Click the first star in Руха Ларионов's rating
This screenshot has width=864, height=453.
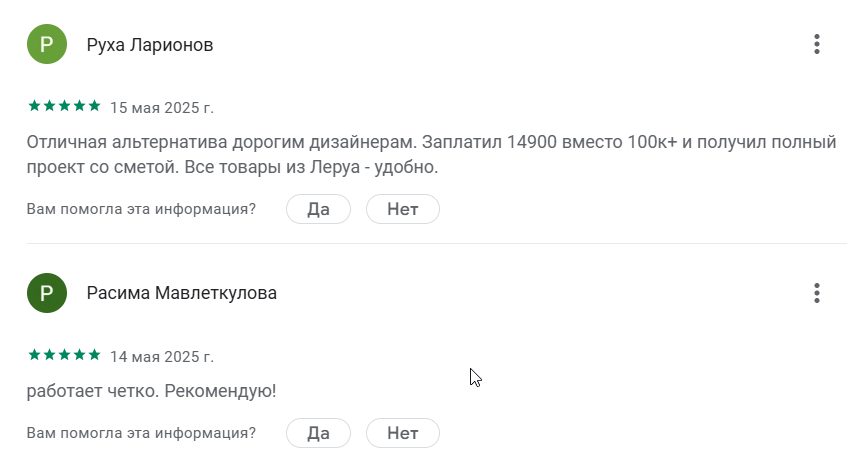click(34, 106)
